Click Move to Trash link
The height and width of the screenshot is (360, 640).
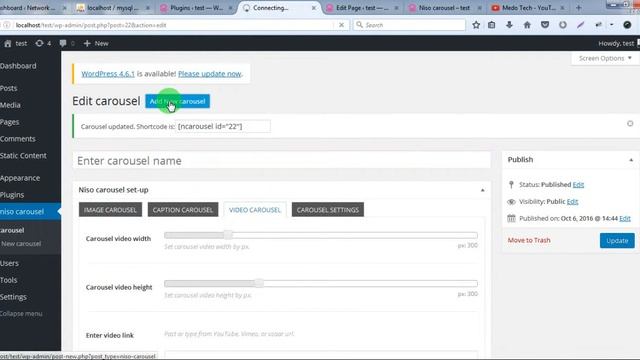[529, 240]
